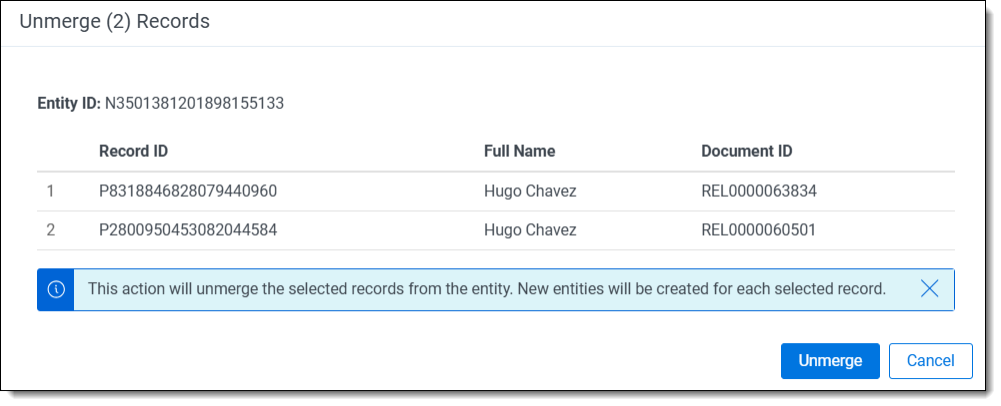Dismiss the info banner with the X
The width and height of the screenshot is (1001, 406).
pos(929,289)
